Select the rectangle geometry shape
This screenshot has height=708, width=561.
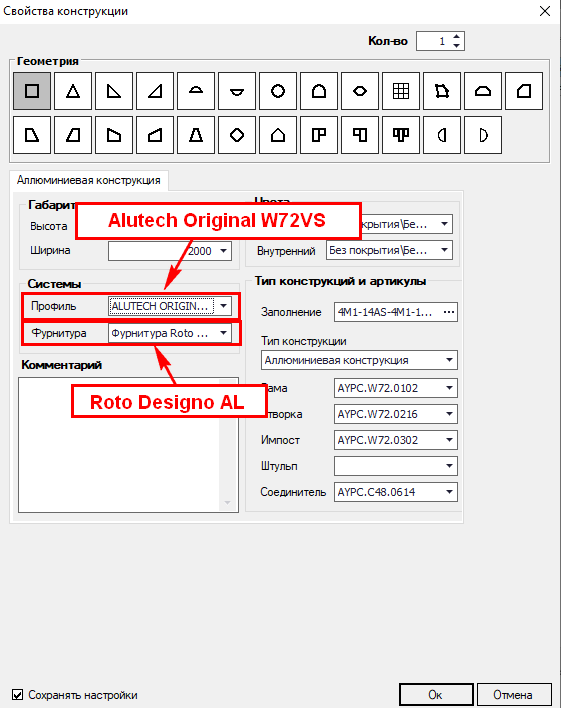[32, 91]
